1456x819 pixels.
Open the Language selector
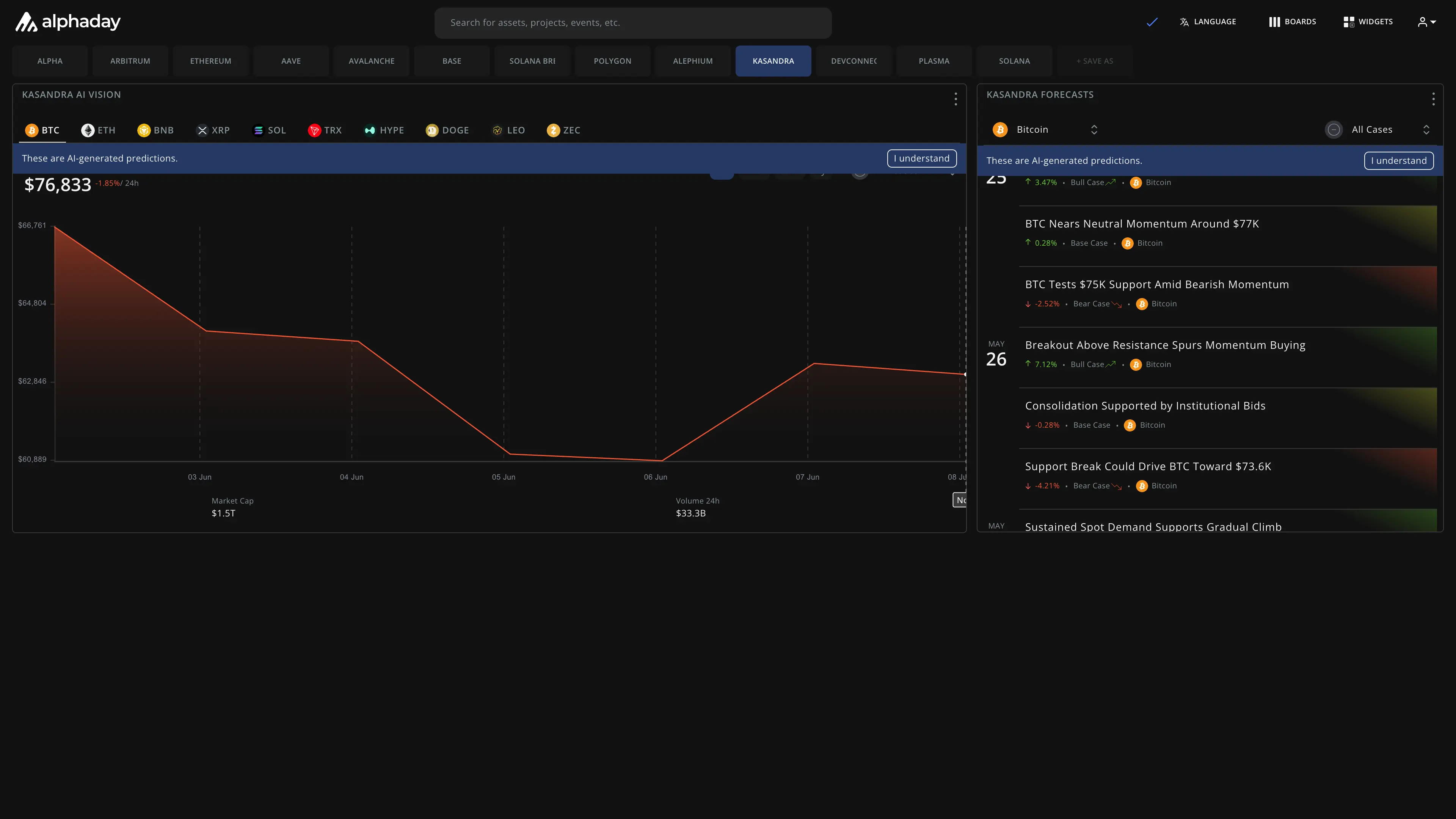[x=1208, y=22]
